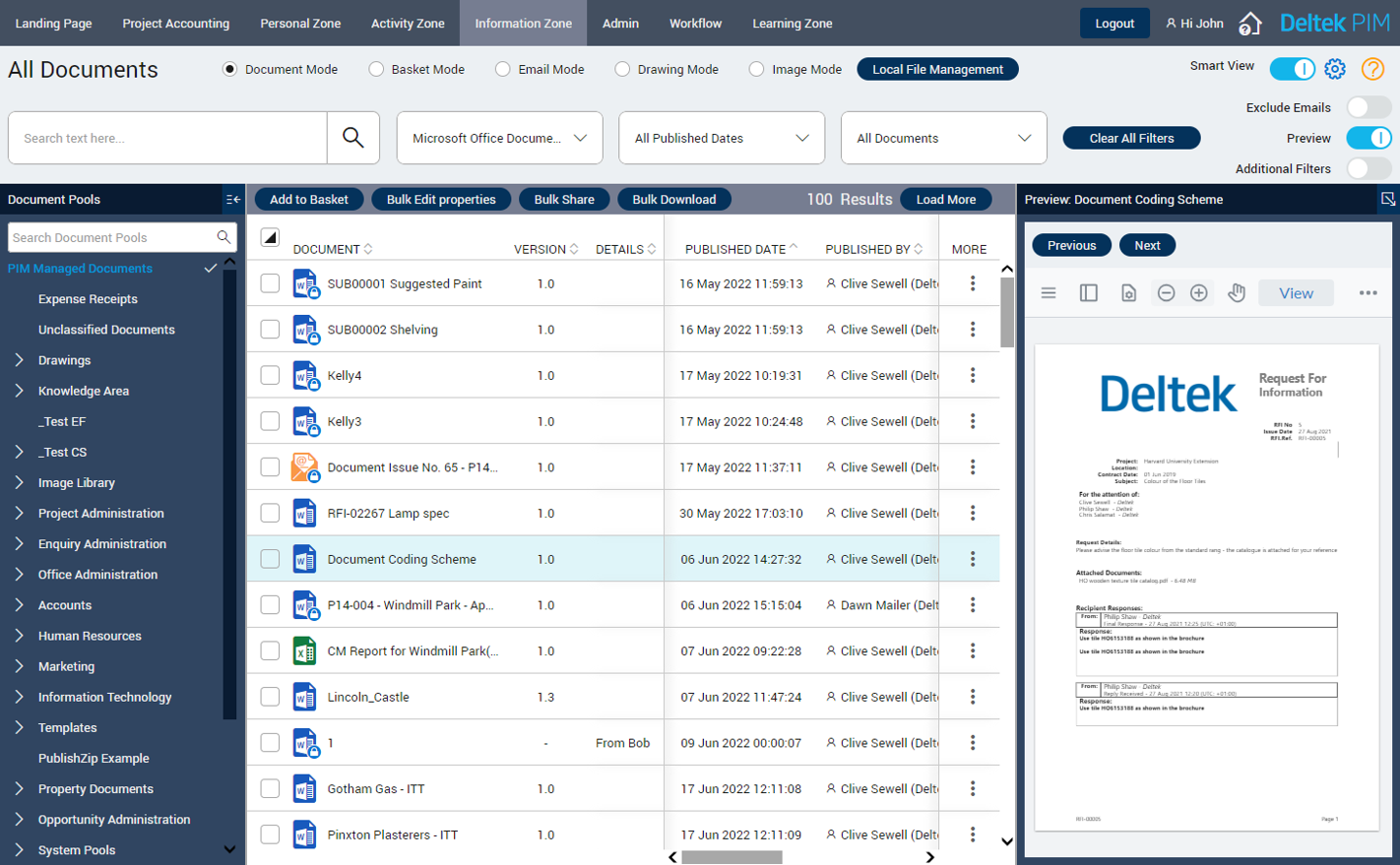Open More options for Lincoln_Castle row
This screenshot has height=865, width=1400.
point(973,697)
